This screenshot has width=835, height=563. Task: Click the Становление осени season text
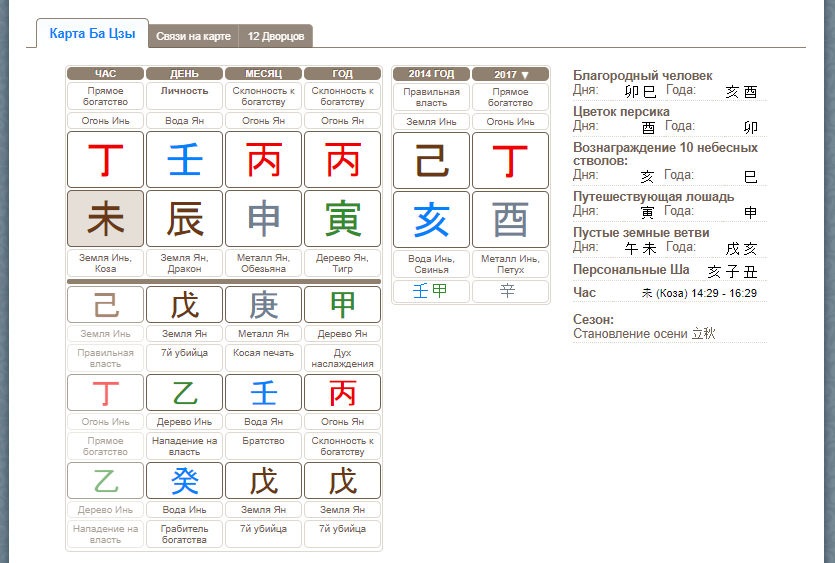click(x=644, y=334)
